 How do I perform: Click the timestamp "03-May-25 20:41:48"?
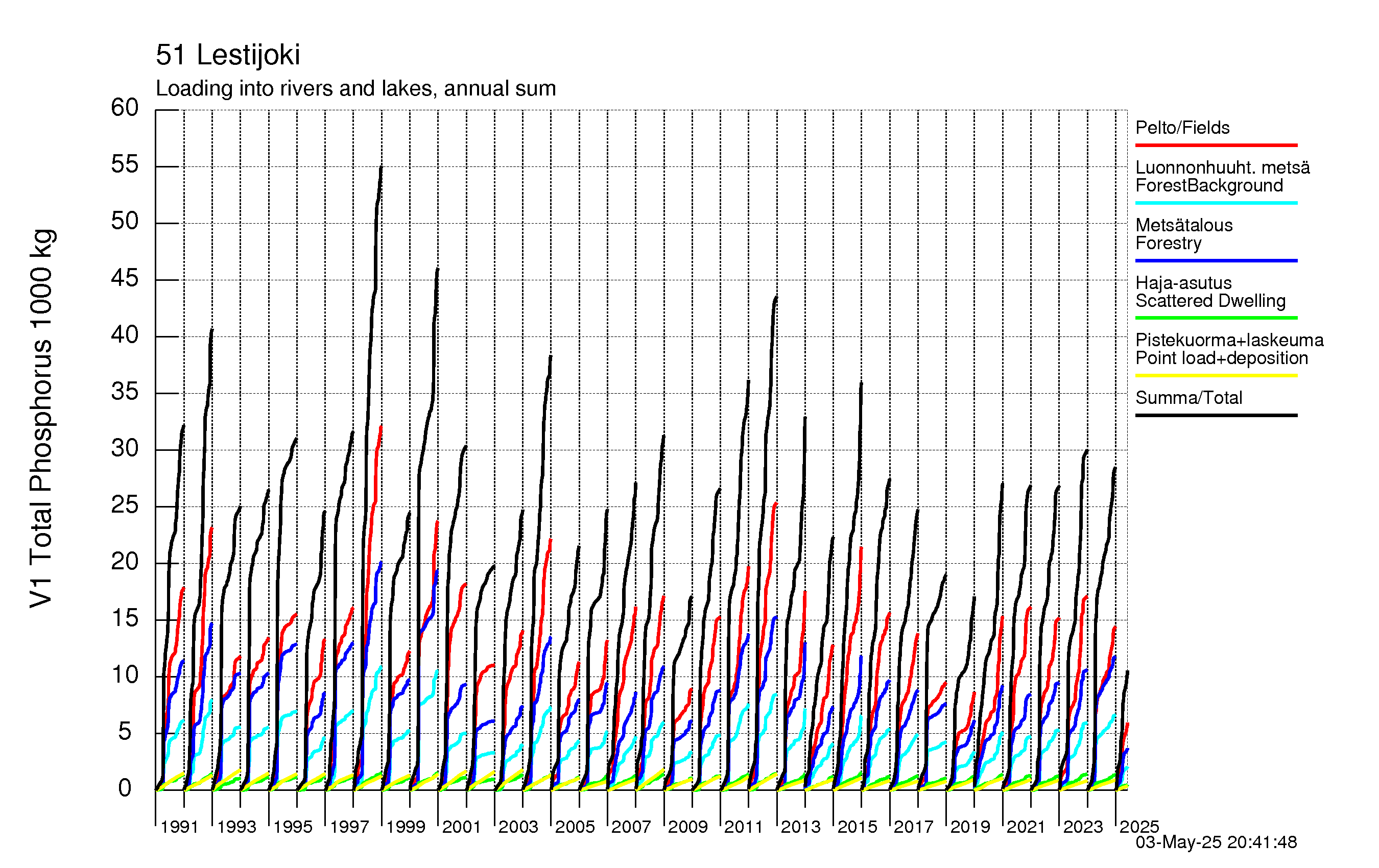(x=1217, y=842)
